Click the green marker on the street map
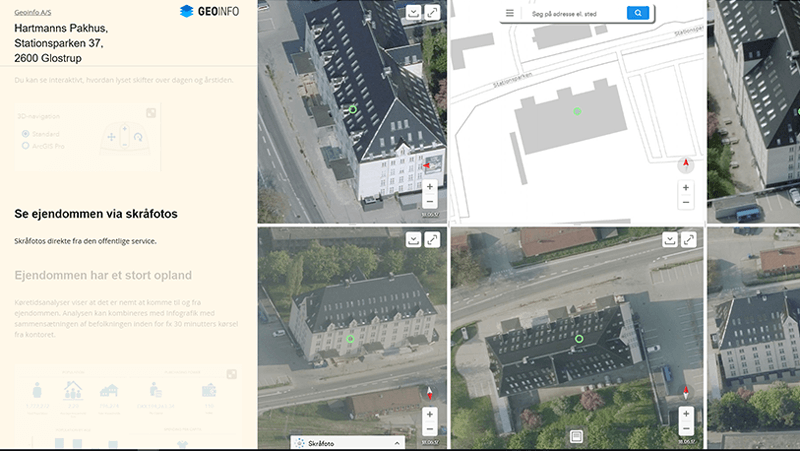The width and height of the screenshot is (800, 451). (x=577, y=111)
